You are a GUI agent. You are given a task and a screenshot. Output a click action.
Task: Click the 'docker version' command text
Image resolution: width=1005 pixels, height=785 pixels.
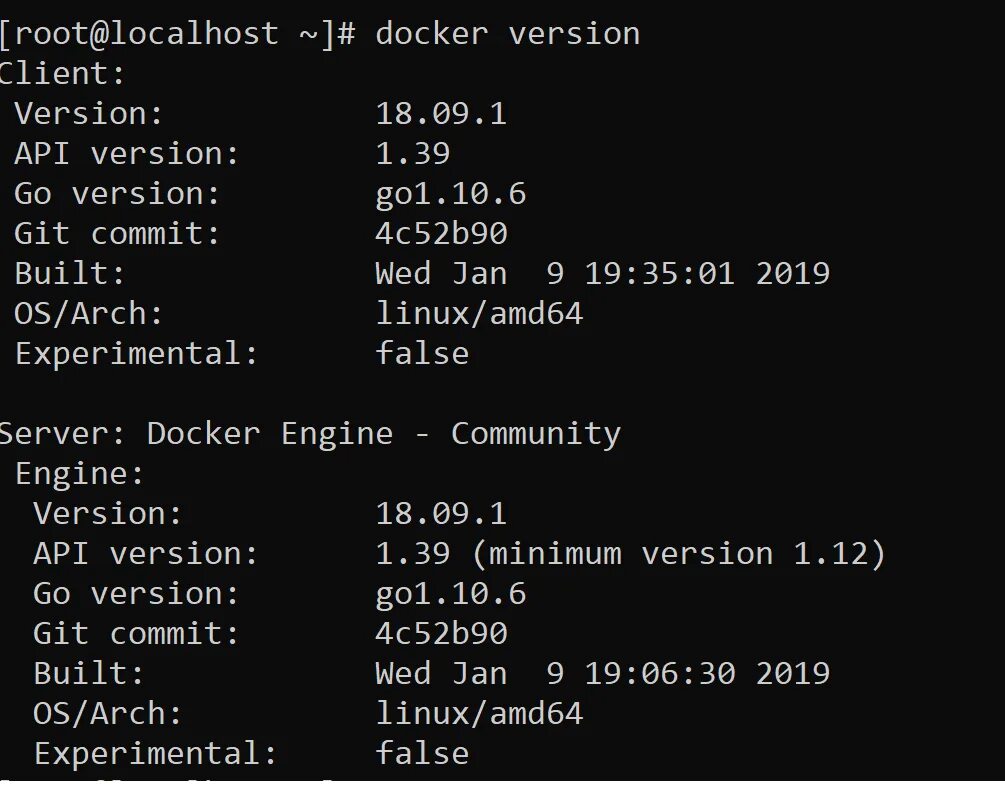[507, 33]
